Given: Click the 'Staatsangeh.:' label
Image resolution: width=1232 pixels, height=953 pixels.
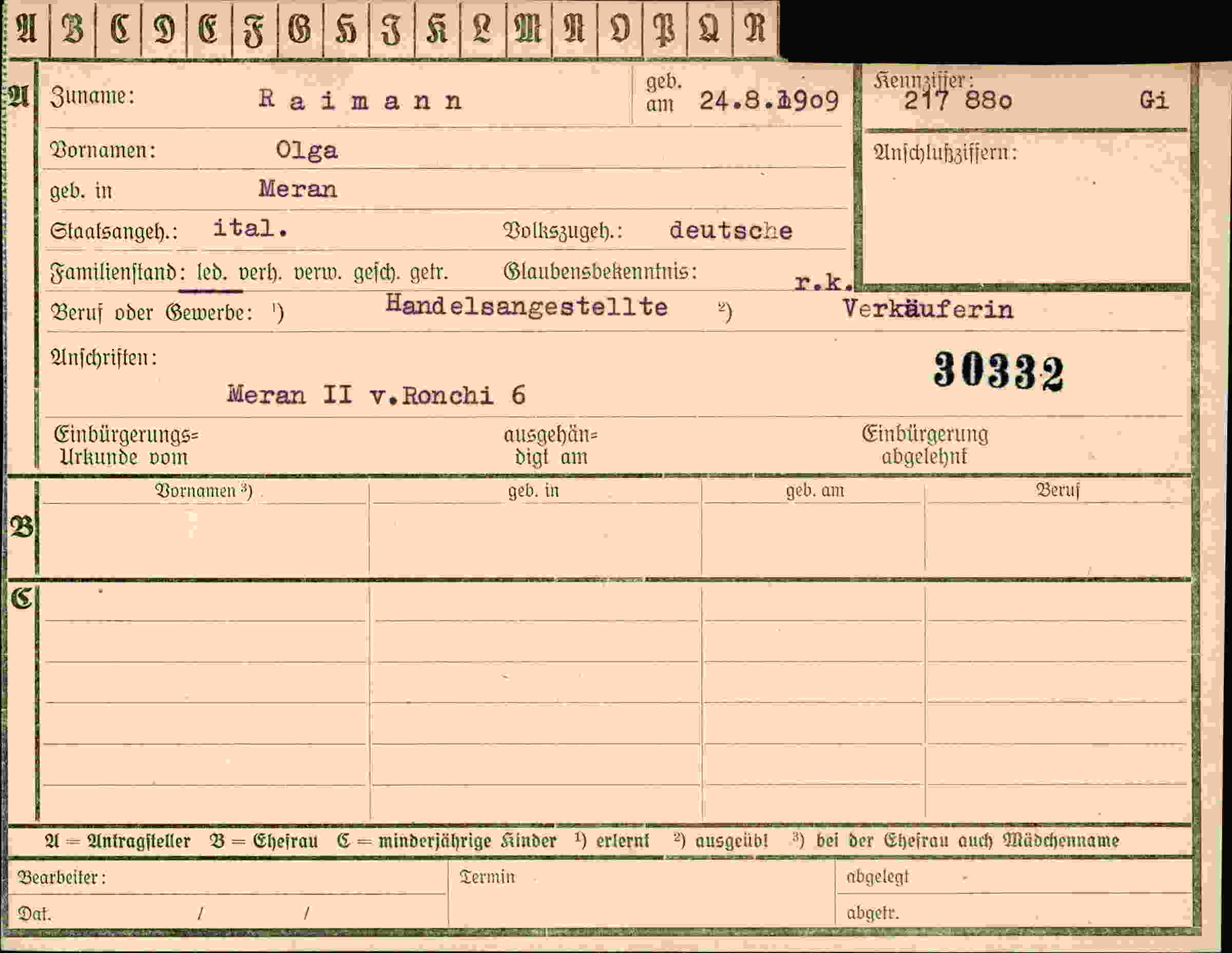Looking at the screenshot, I should pos(114,231).
